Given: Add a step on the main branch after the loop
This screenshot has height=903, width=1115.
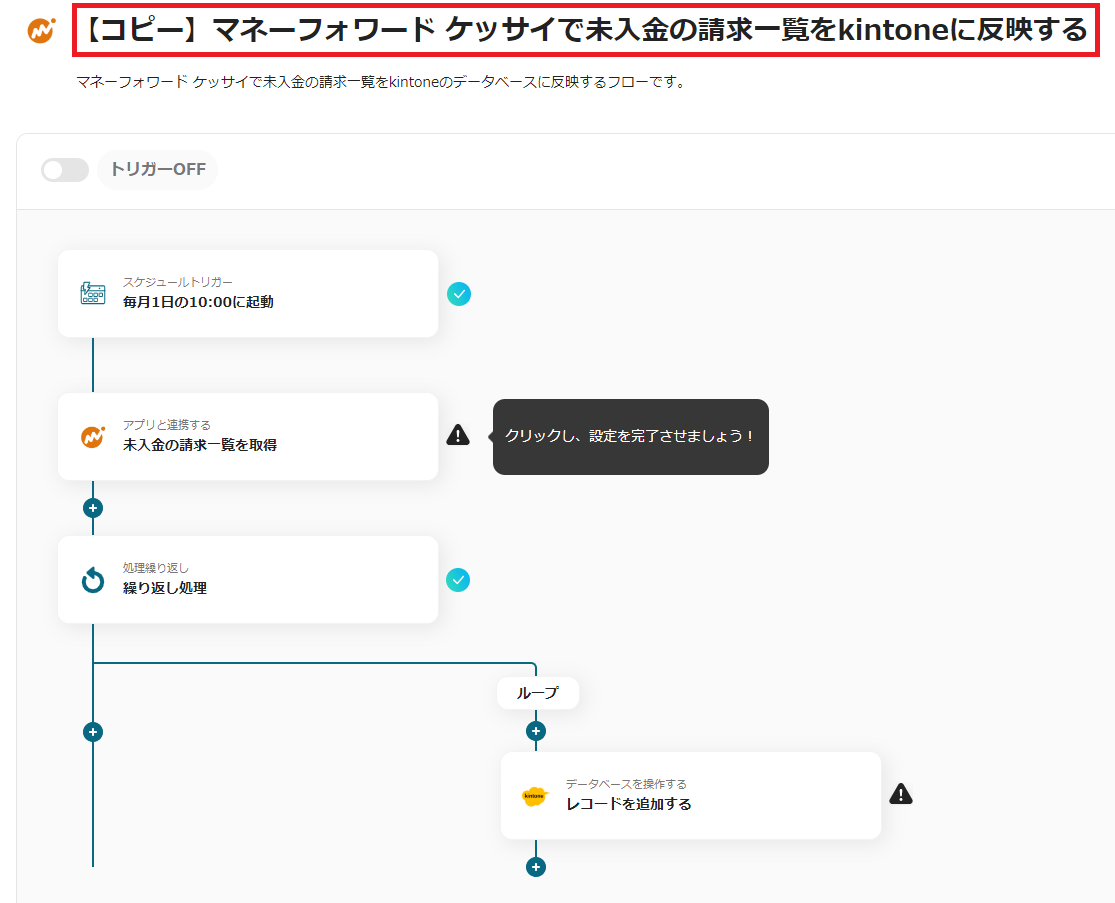Looking at the screenshot, I should tap(93, 732).
